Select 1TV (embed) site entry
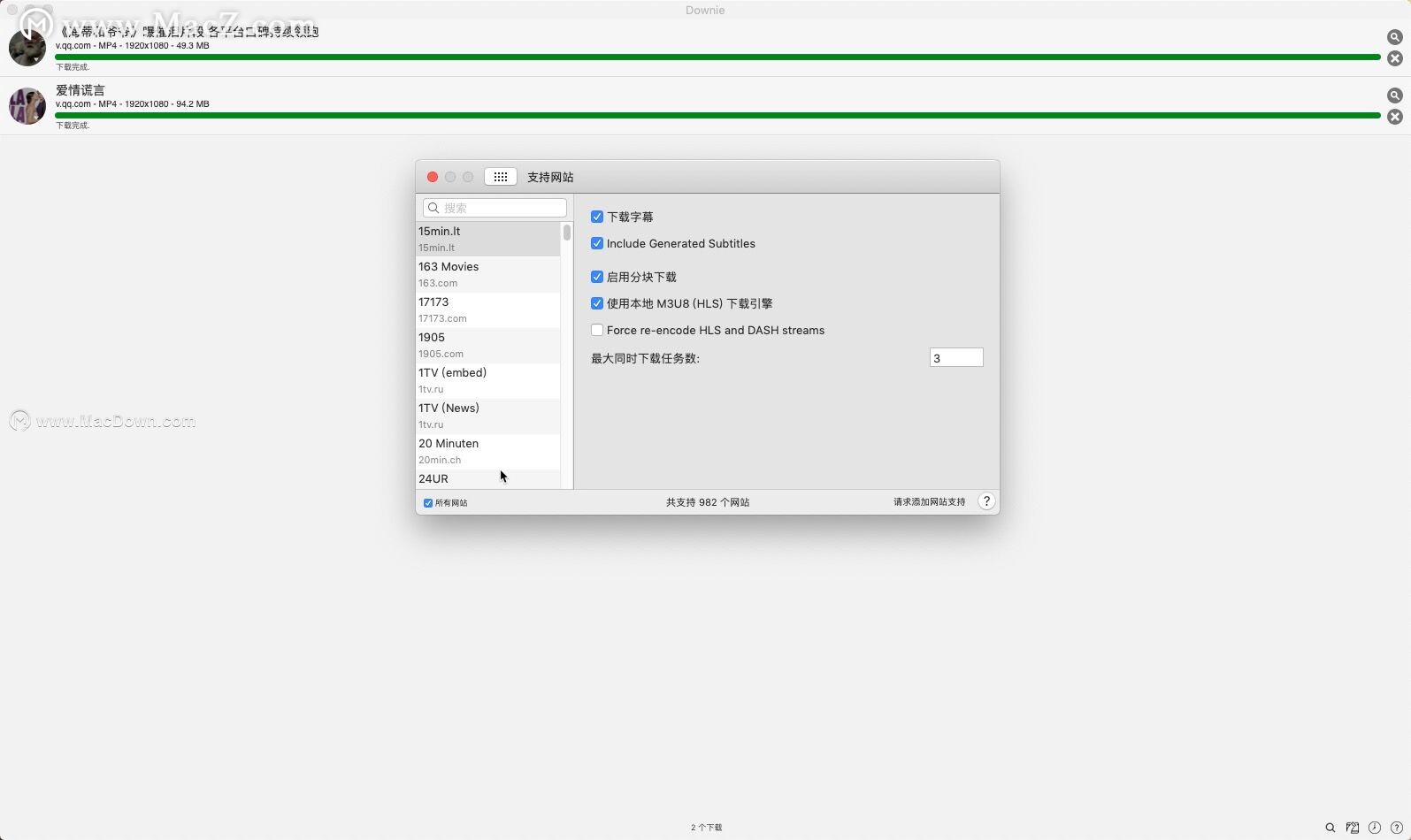 (x=488, y=380)
